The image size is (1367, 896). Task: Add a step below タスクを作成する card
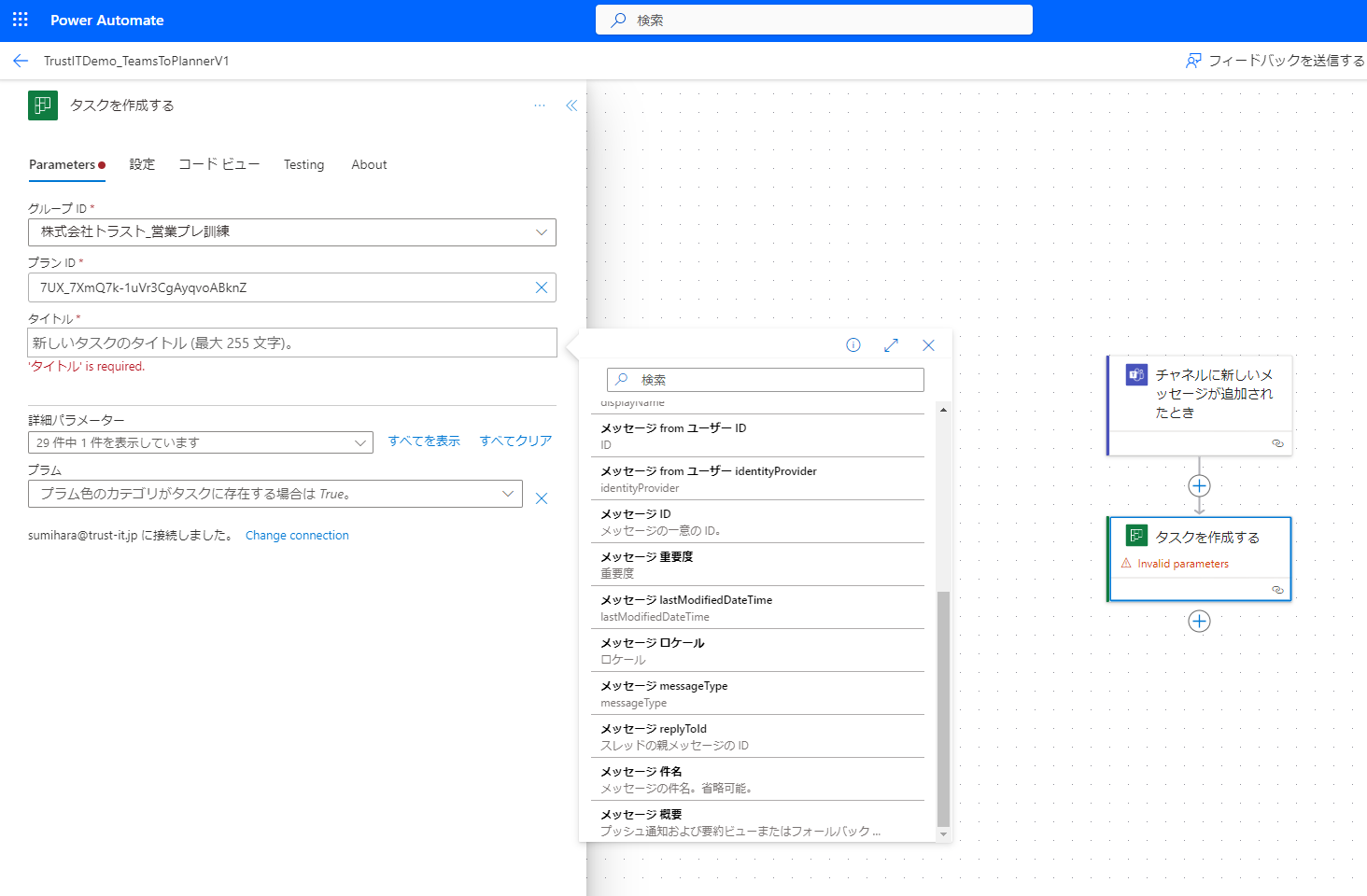pos(1200,622)
